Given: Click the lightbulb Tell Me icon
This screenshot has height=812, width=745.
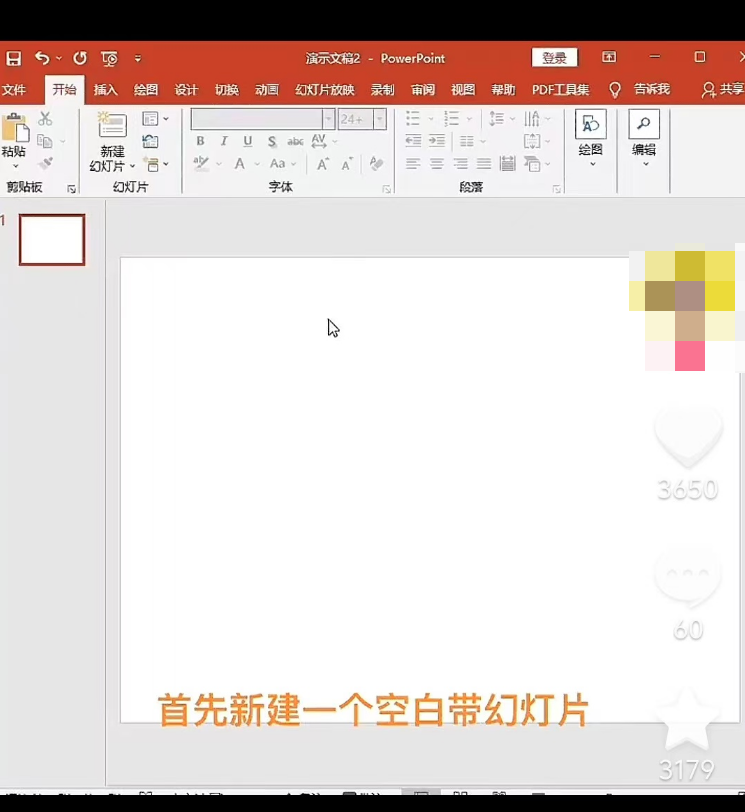Looking at the screenshot, I should [615, 90].
